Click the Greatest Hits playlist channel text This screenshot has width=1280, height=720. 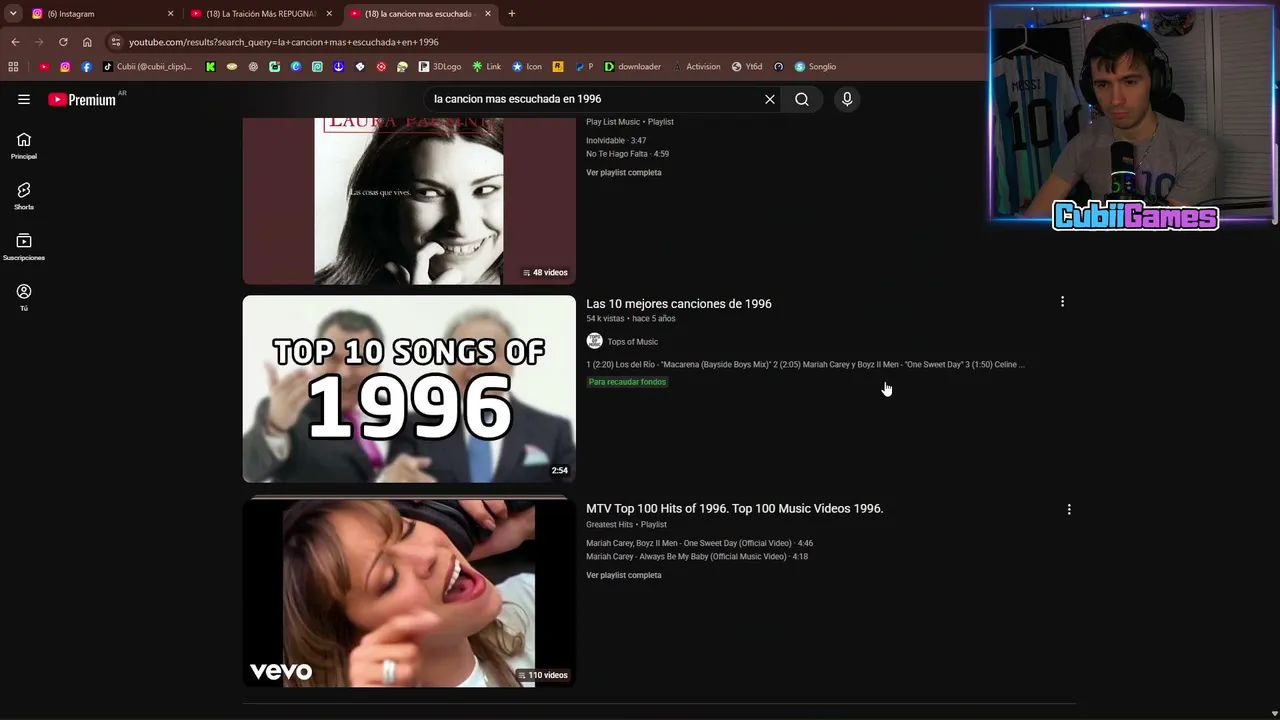pos(609,525)
